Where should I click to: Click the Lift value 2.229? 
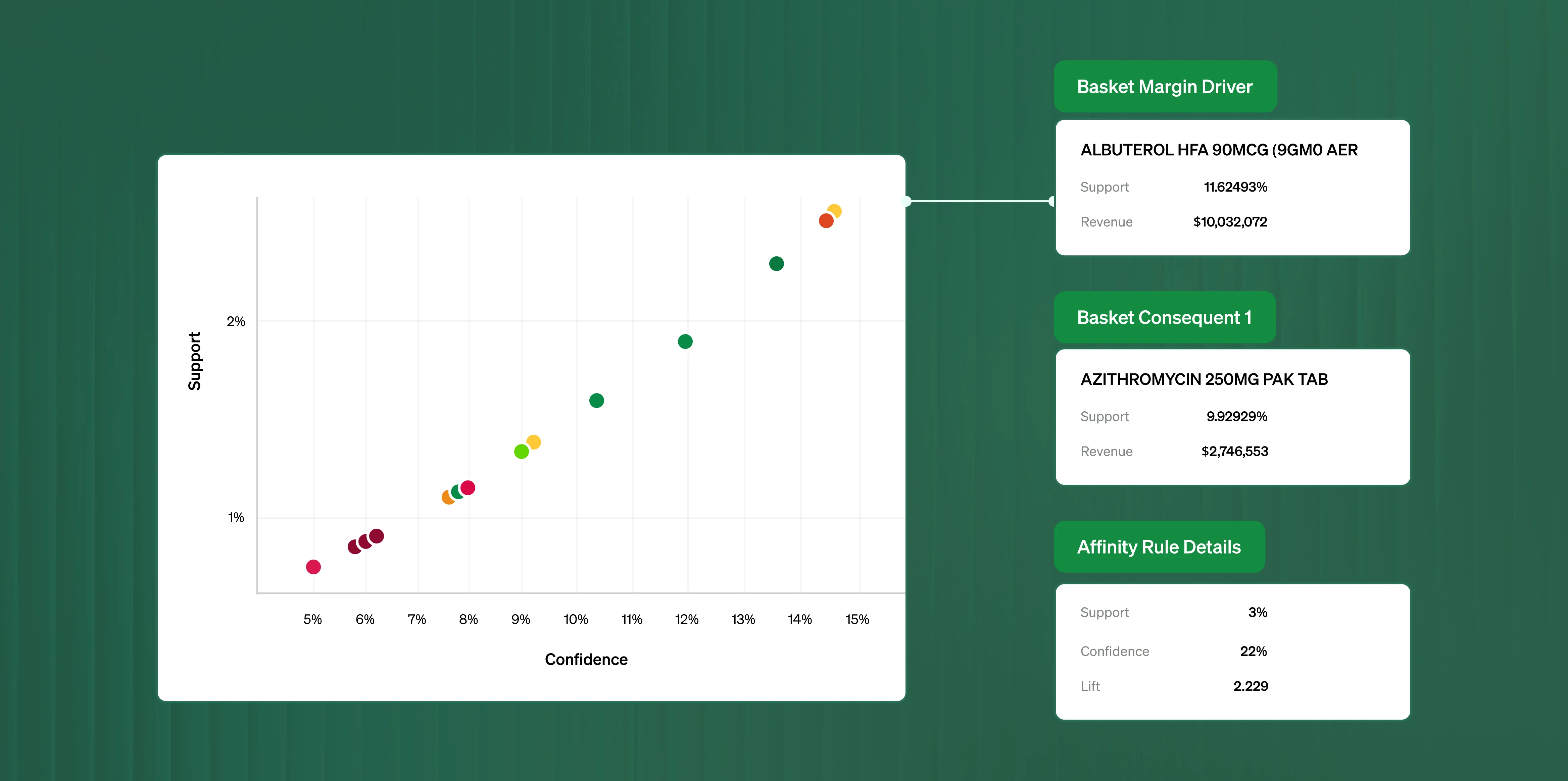pyautogui.click(x=1250, y=686)
